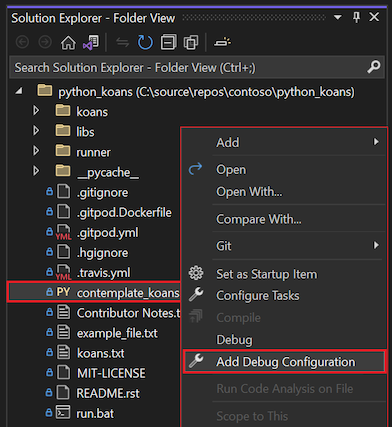Screen dimensions: 392x427
Task: Expand the libs folder arrow
Action: pos(36,131)
